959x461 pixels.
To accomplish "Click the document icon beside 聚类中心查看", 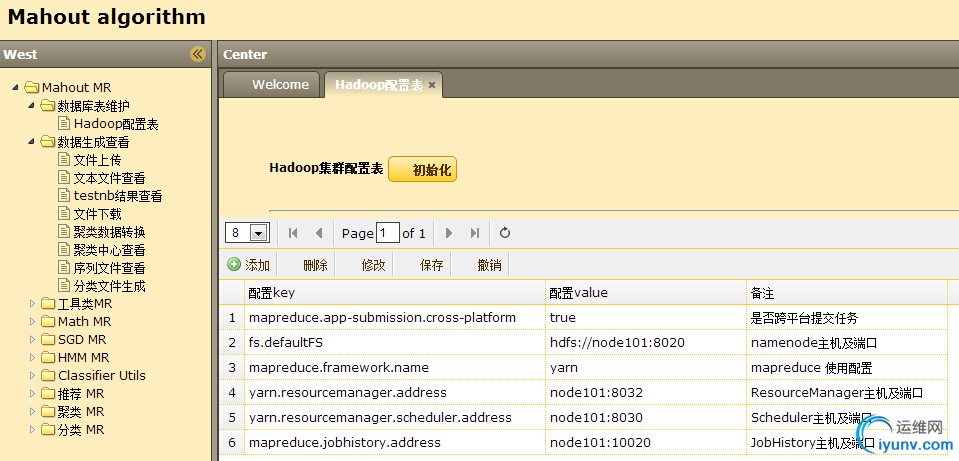I will pyautogui.click(x=64, y=249).
